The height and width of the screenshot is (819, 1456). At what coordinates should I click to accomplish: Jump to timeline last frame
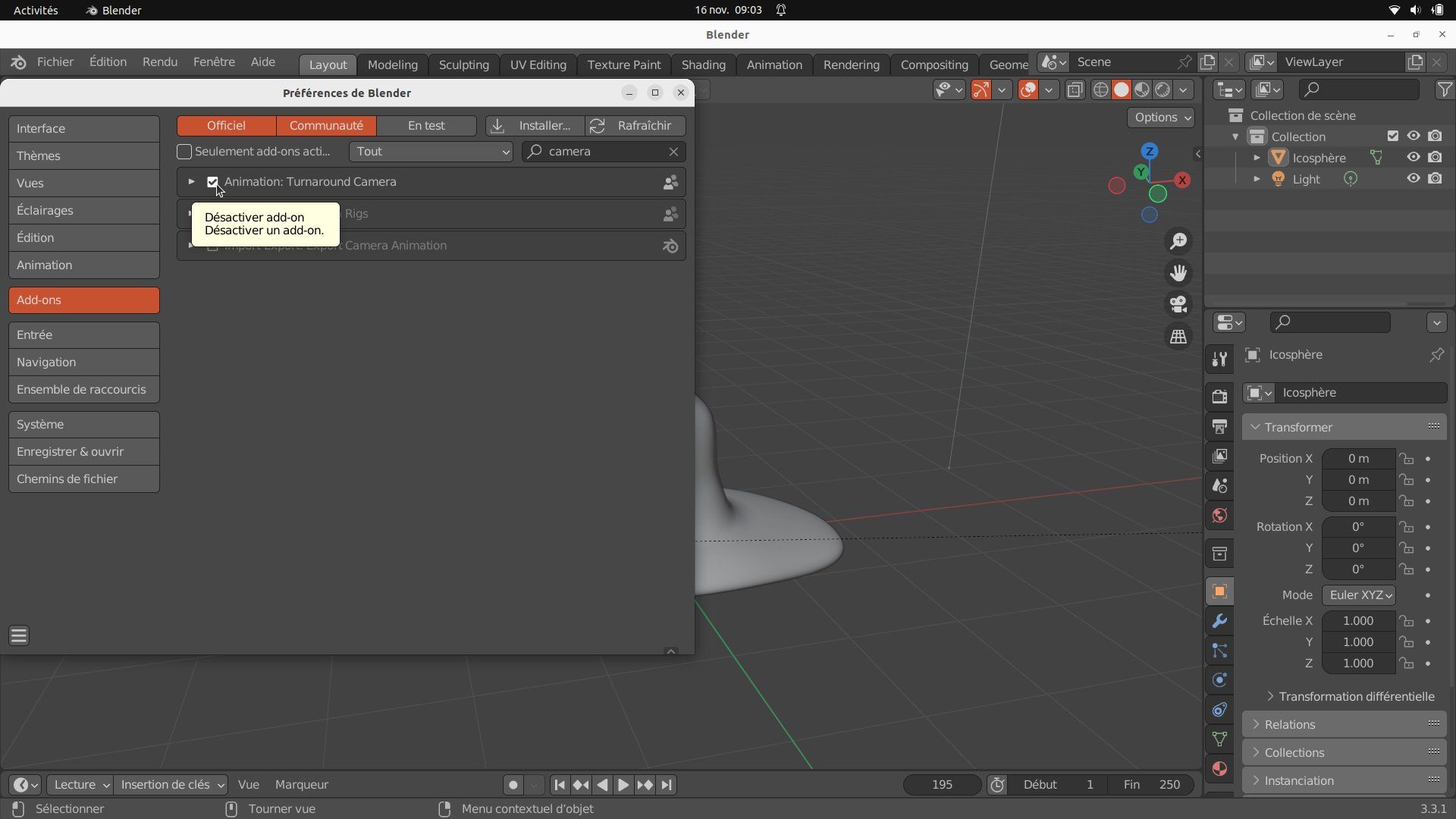coord(667,785)
